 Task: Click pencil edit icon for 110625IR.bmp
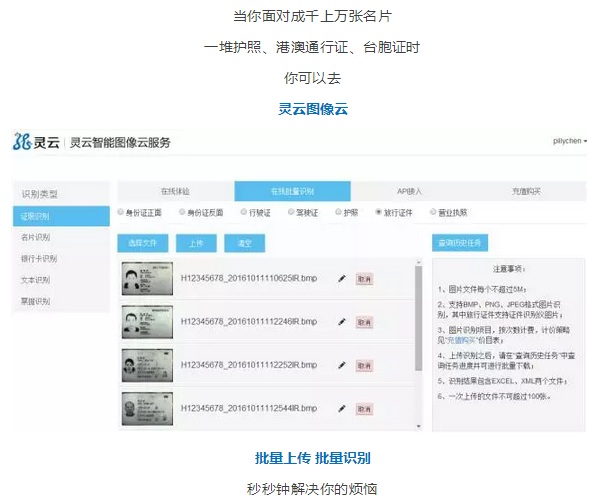[342, 278]
